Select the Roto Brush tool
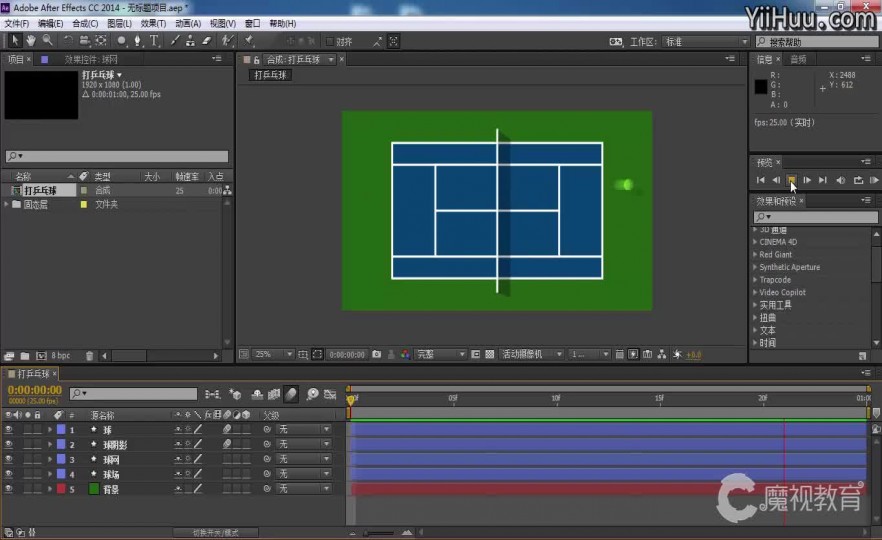The width and height of the screenshot is (882, 540). (x=227, y=40)
